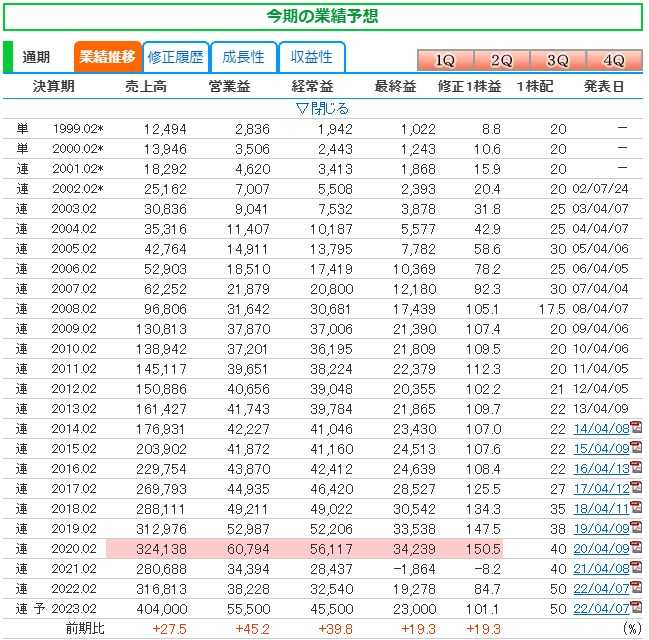
Task: Open PDF icon beside 15/04/09
Action: click(636, 448)
